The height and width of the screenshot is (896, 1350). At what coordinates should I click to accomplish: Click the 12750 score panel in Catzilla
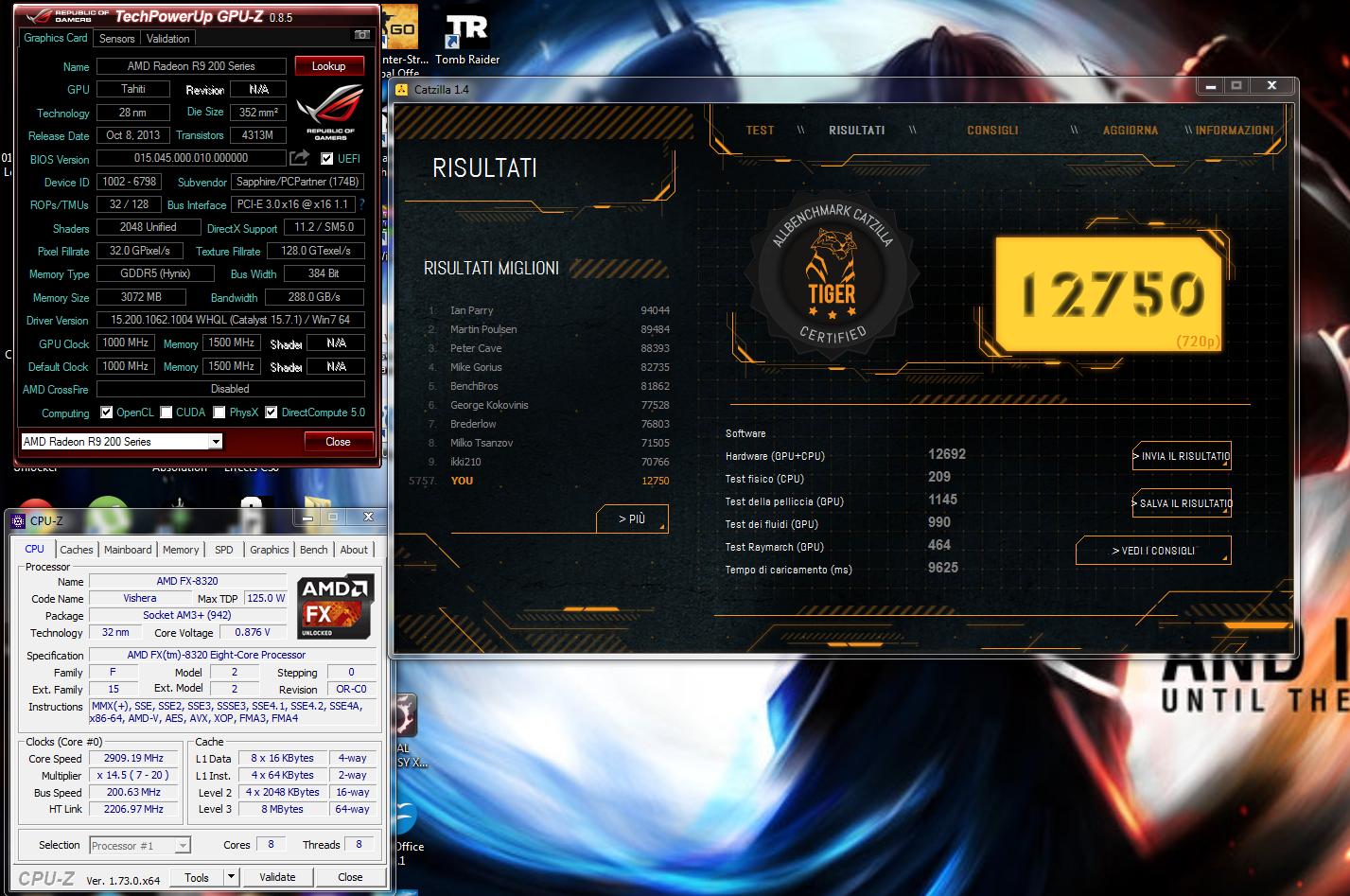tap(1109, 293)
